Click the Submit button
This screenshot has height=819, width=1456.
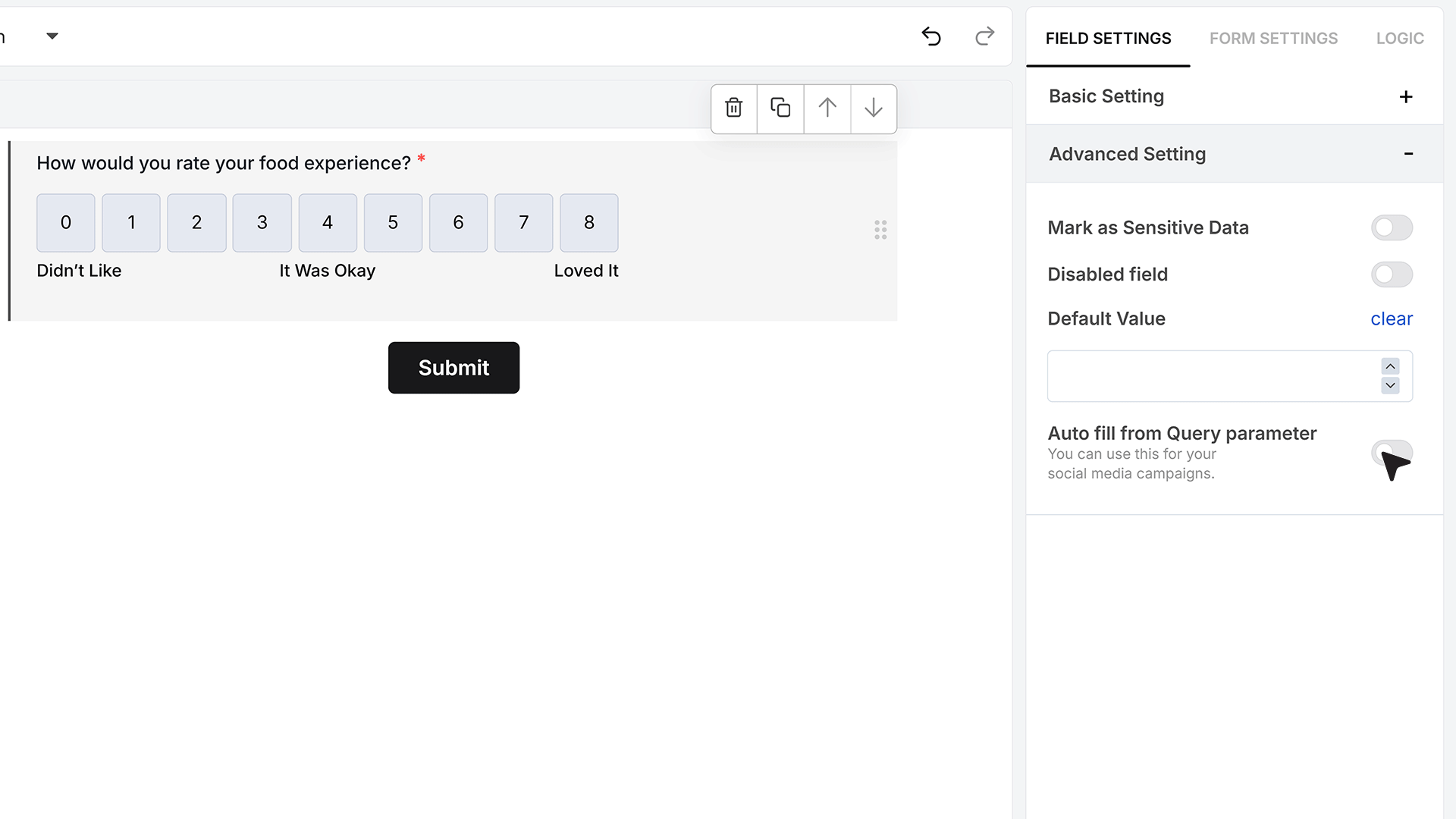point(453,368)
